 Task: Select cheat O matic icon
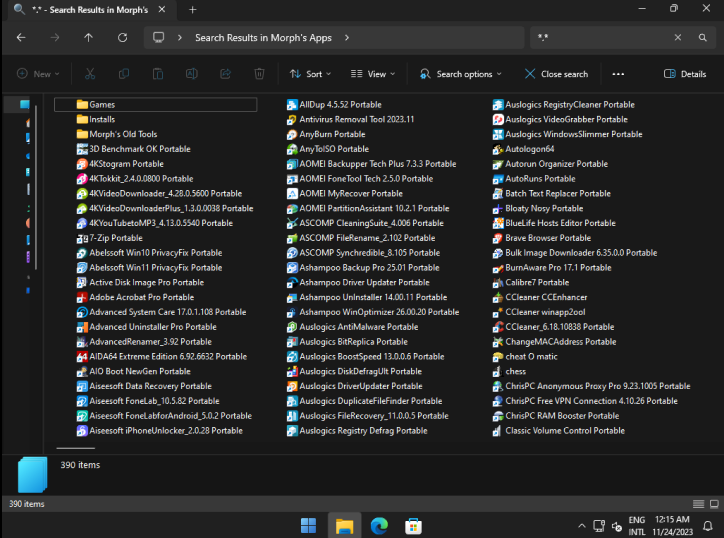click(498, 357)
